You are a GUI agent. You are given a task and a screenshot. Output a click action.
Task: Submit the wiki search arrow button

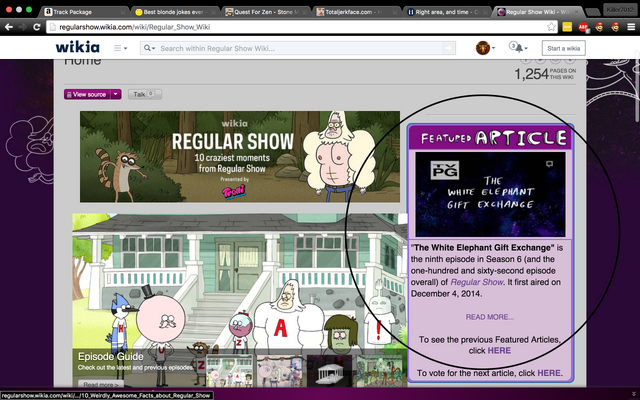click(448, 48)
